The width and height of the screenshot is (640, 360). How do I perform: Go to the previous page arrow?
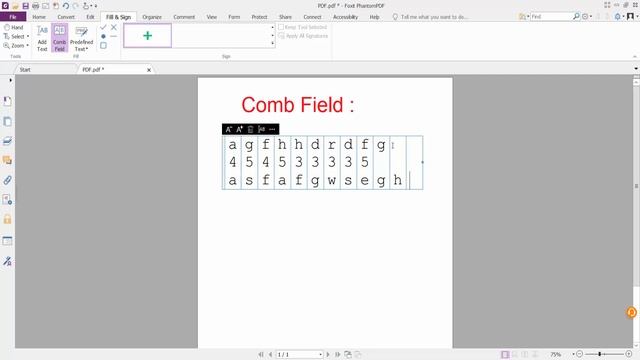point(270,354)
